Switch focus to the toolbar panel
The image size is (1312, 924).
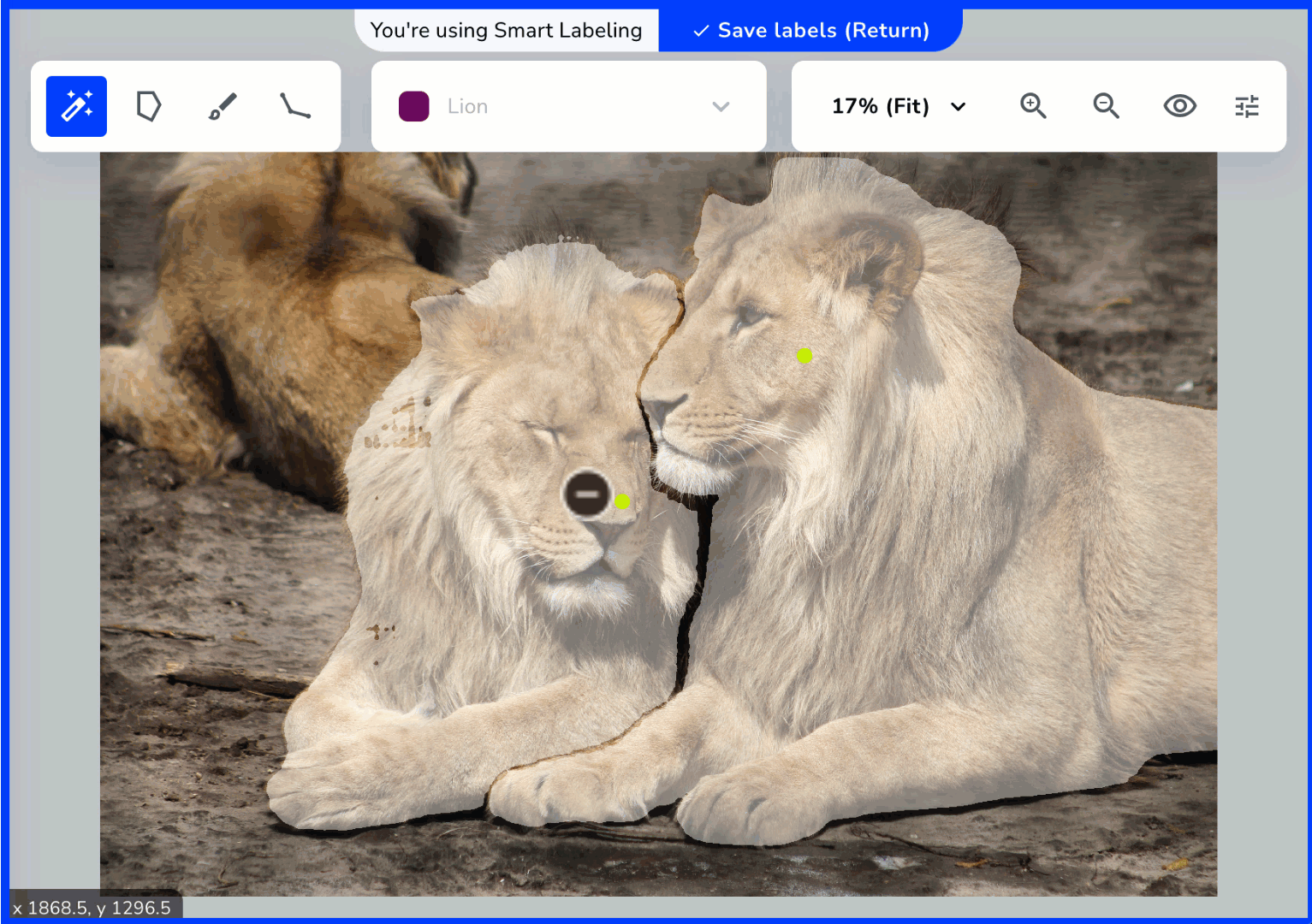point(185,105)
